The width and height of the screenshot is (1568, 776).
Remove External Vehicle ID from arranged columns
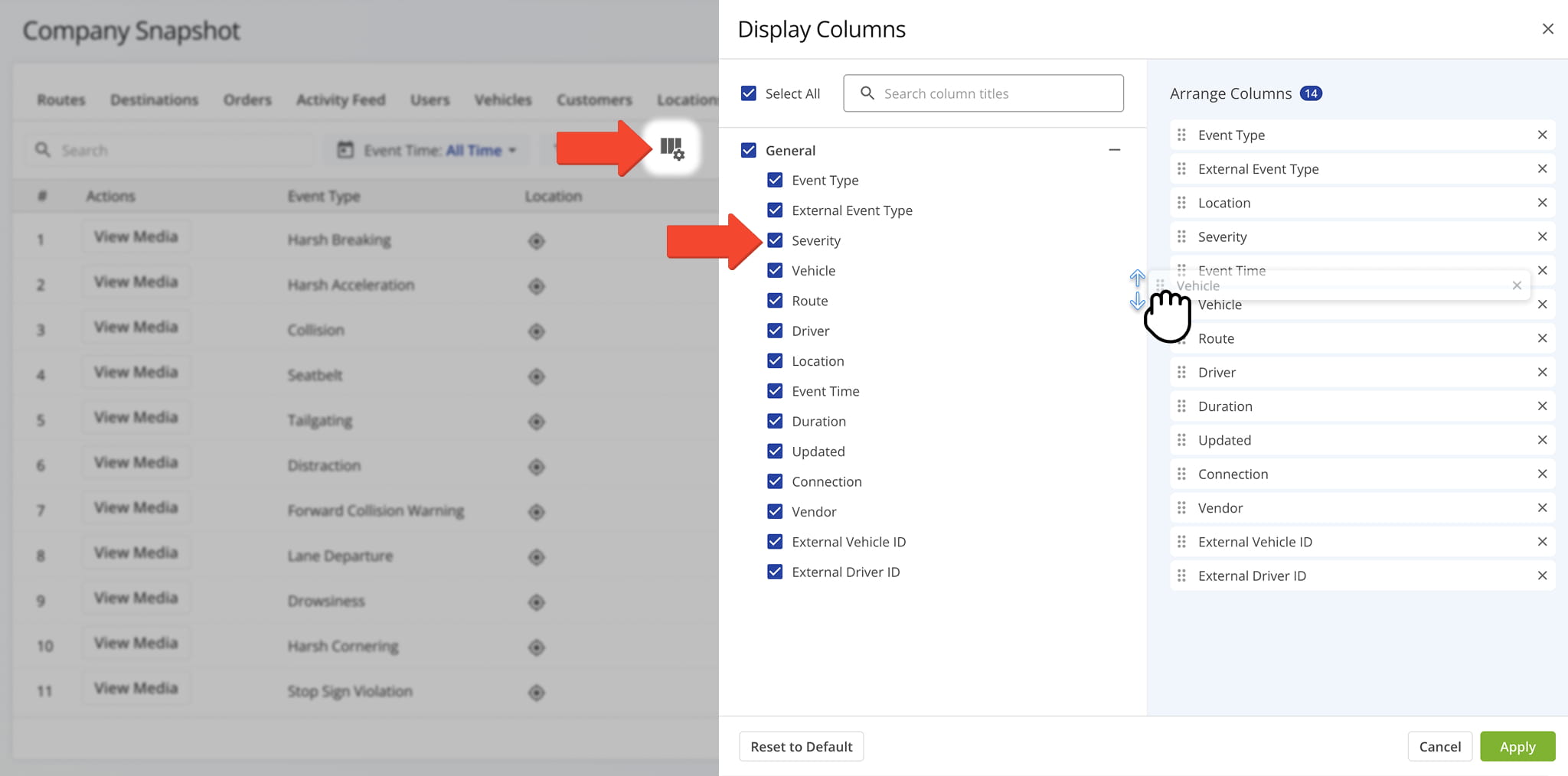pyautogui.click(x=1542, y=542)
